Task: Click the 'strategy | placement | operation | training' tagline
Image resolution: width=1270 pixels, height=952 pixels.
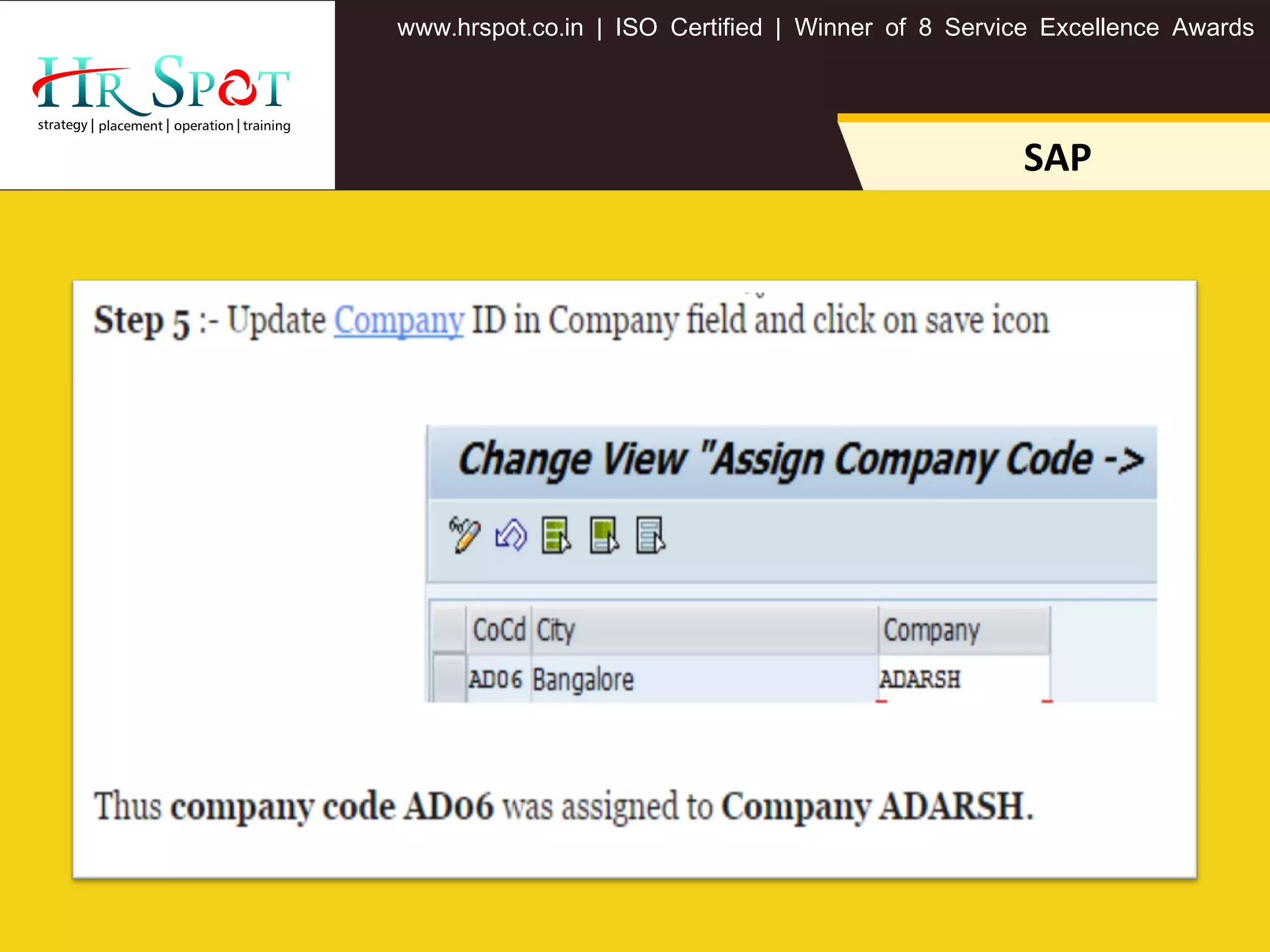Action: 164,126
